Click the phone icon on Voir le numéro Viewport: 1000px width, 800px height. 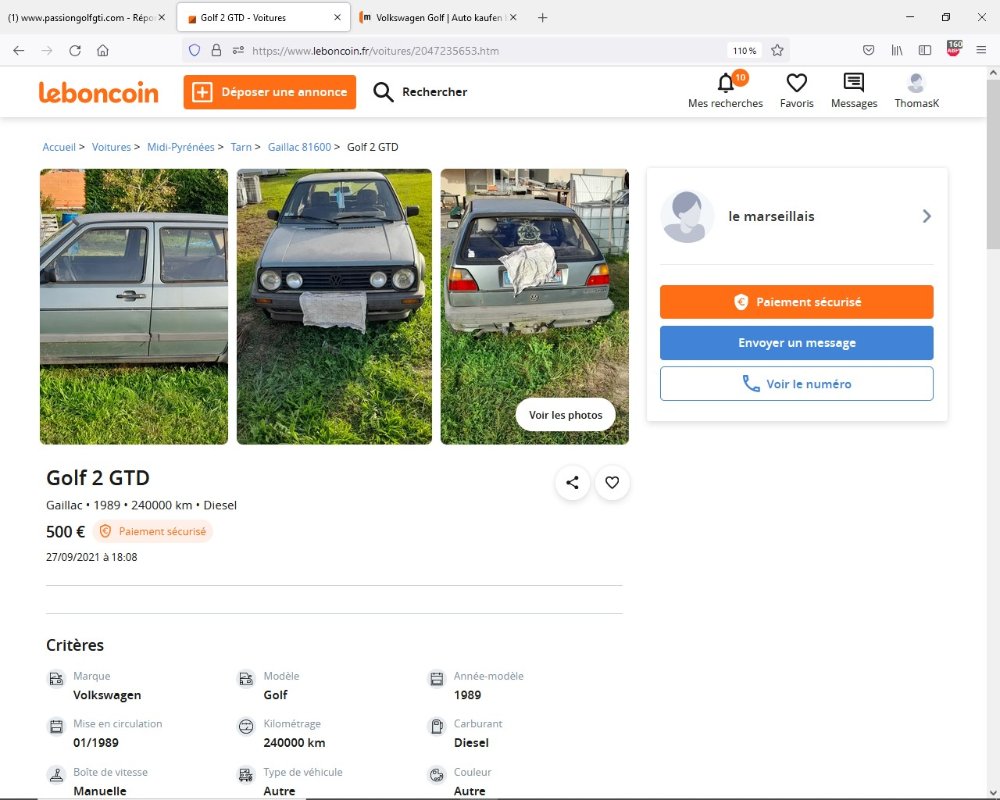coord(751,384)
